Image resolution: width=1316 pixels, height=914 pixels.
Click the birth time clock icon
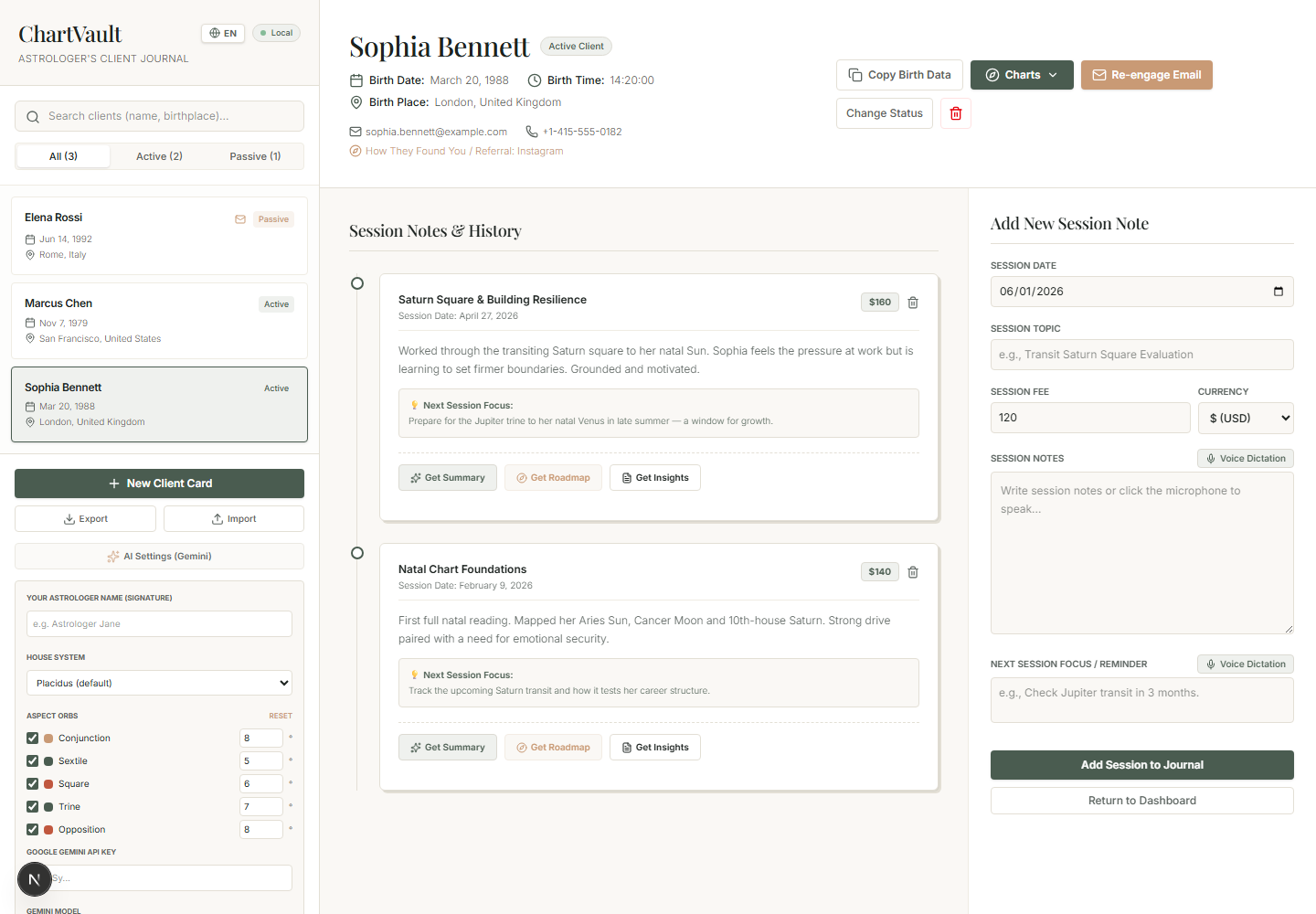[x=535, y=80]
